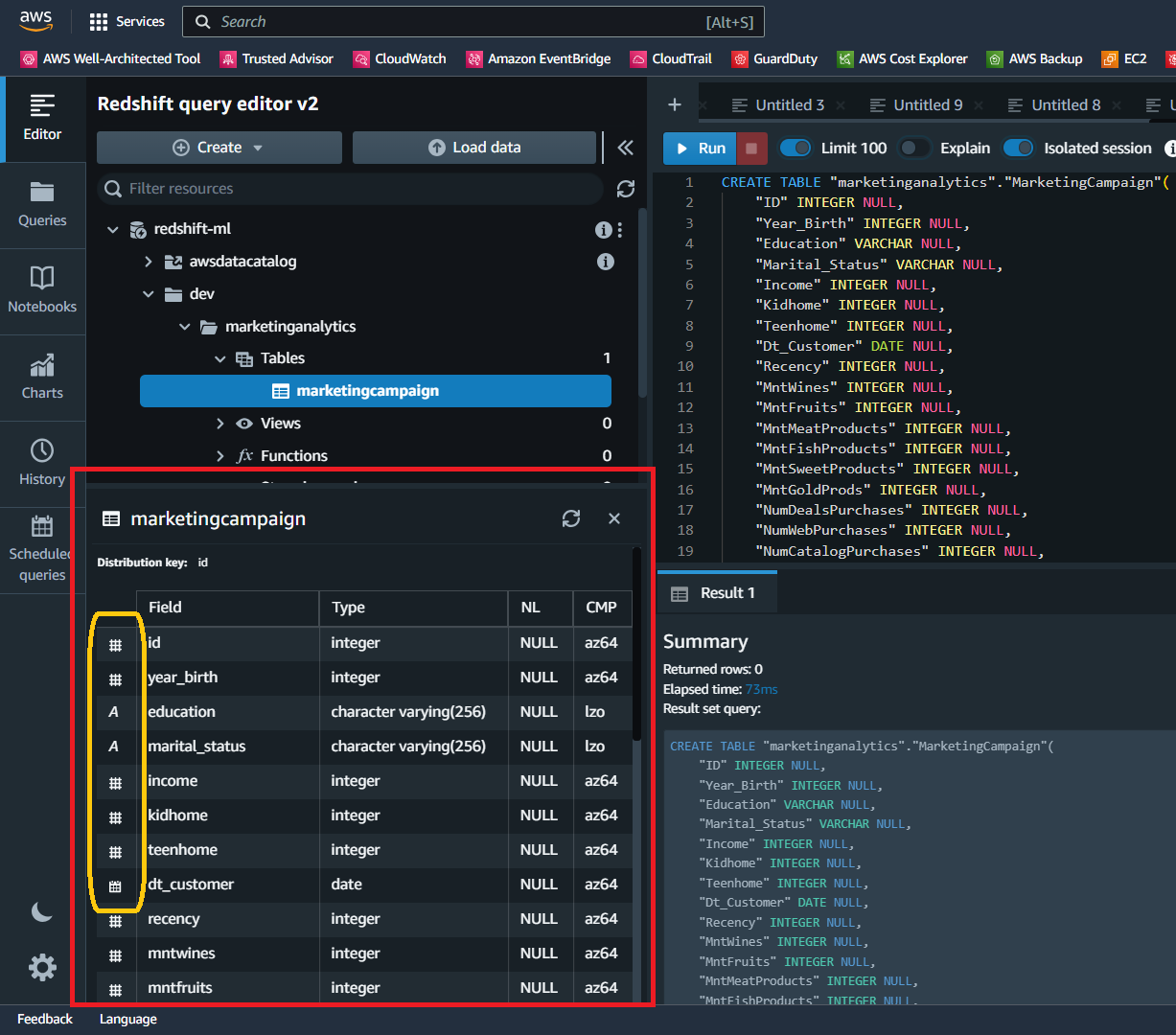Toggle the Isolated session switch
Viewport: 1176px width, 1035px height.
point(1019,148)
